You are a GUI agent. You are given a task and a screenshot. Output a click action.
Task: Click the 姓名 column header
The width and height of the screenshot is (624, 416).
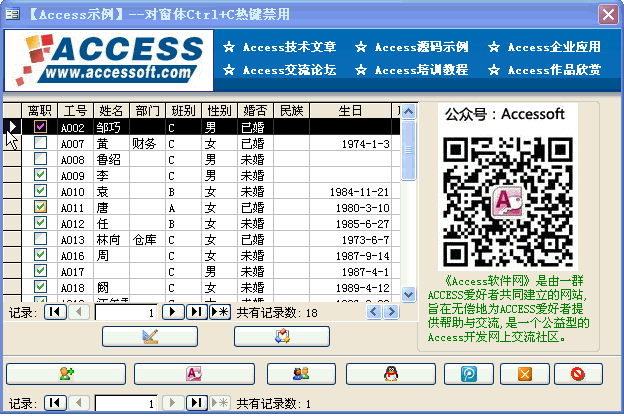click(111, 111)
